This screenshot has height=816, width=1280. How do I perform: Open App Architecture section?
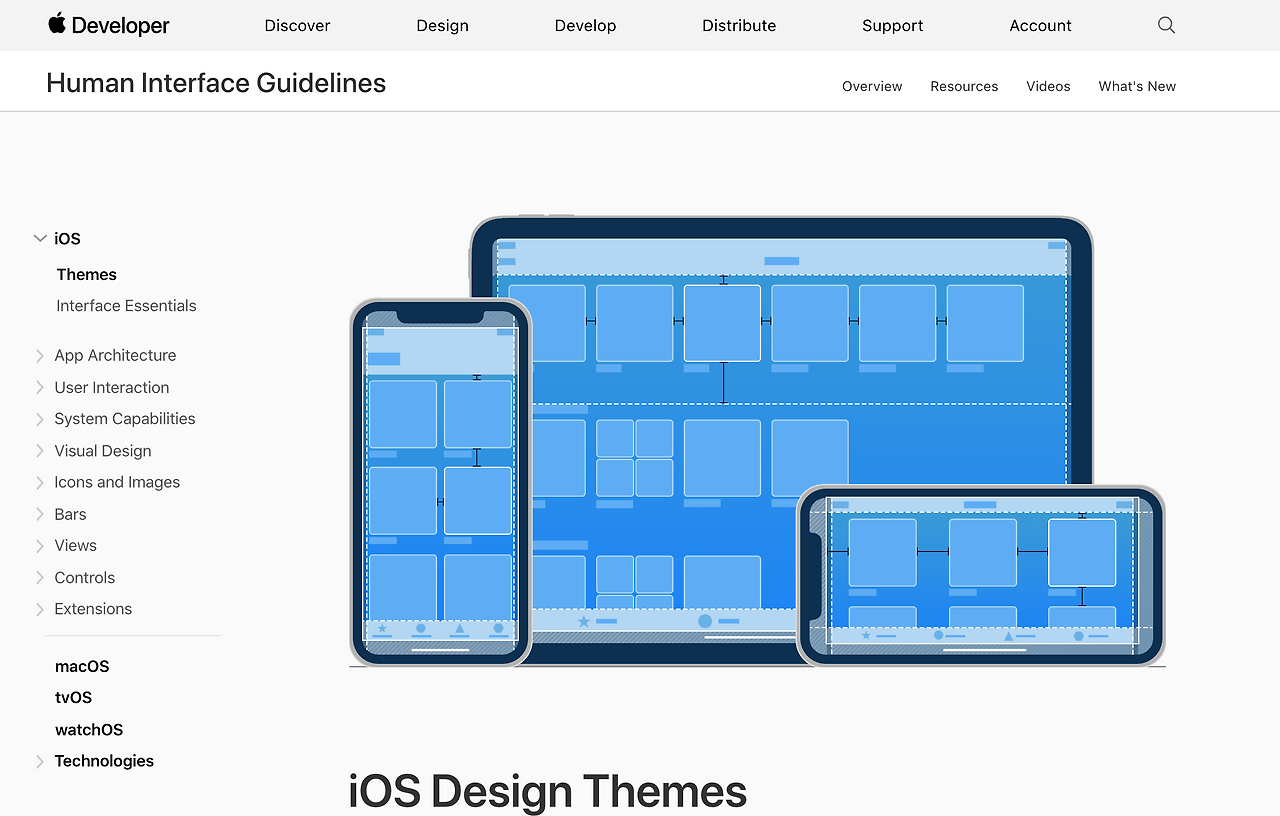pyautogui.click(x=115, y=356)
